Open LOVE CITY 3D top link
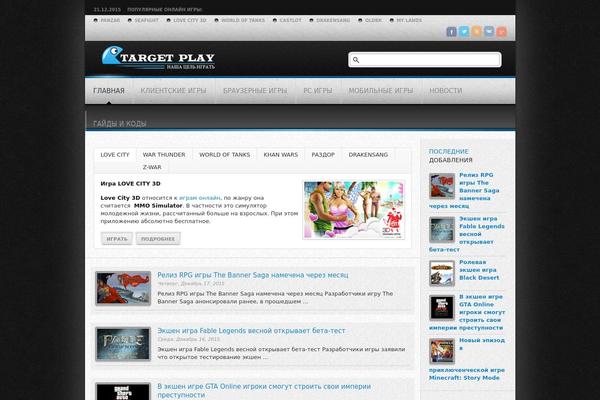 (x=190, y=20)
